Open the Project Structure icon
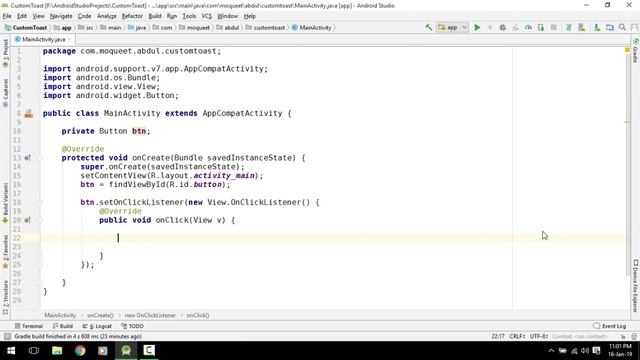Image resolution: width=640 pixels, height=360 pixels. pos(610,27)
